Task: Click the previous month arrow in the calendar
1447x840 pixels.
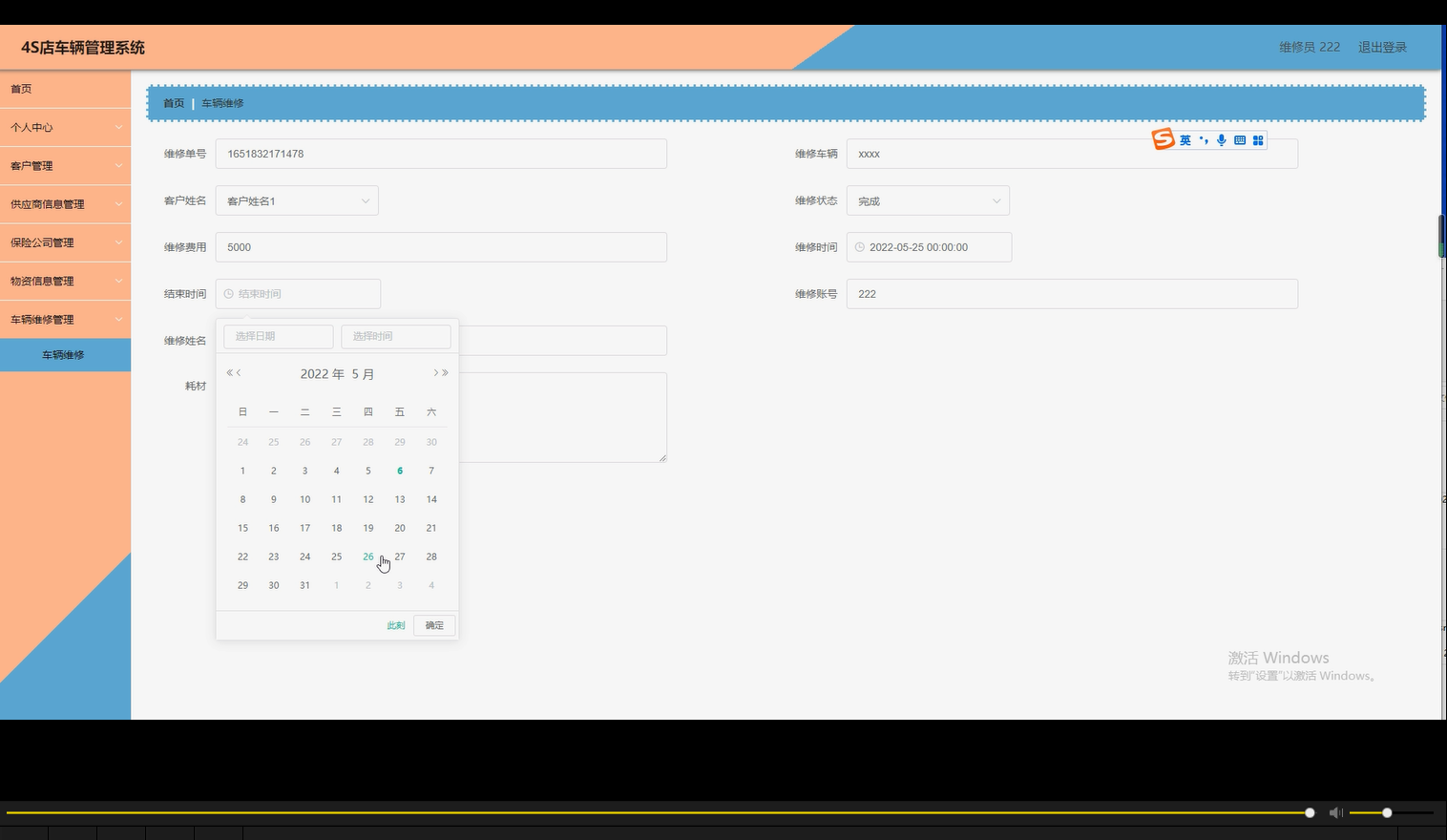Action: pyautogui.click(x=239, y=373)
